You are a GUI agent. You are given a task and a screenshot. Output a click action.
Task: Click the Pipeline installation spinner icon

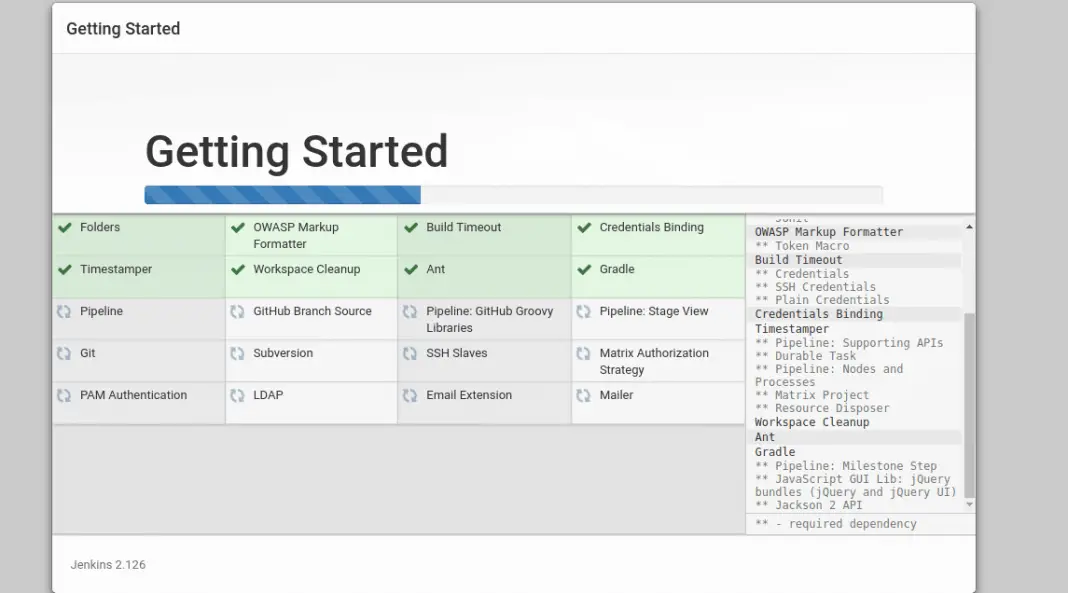64,311
